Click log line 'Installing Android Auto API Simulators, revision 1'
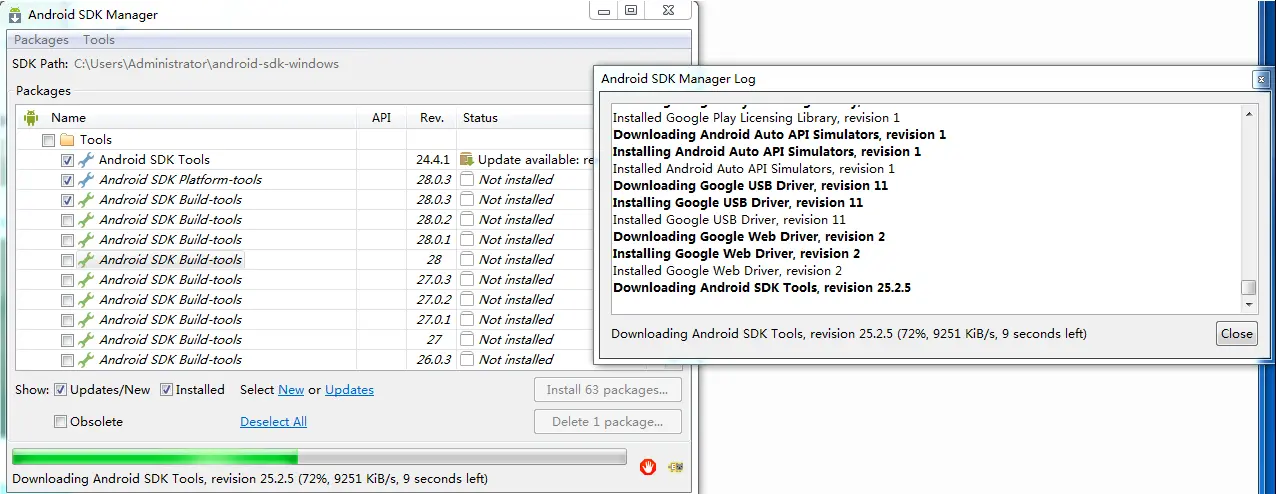 point(767,152)
